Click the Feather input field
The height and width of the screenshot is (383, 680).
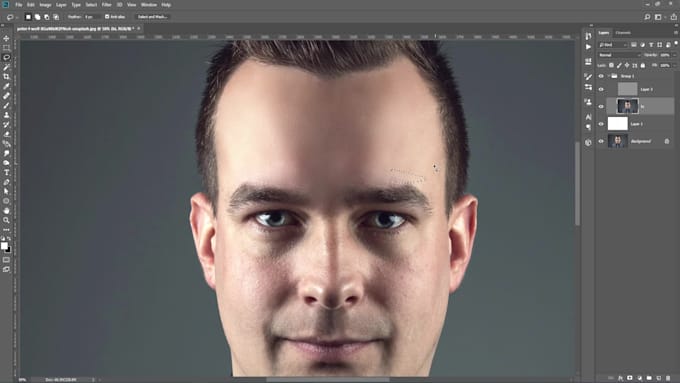92,17
